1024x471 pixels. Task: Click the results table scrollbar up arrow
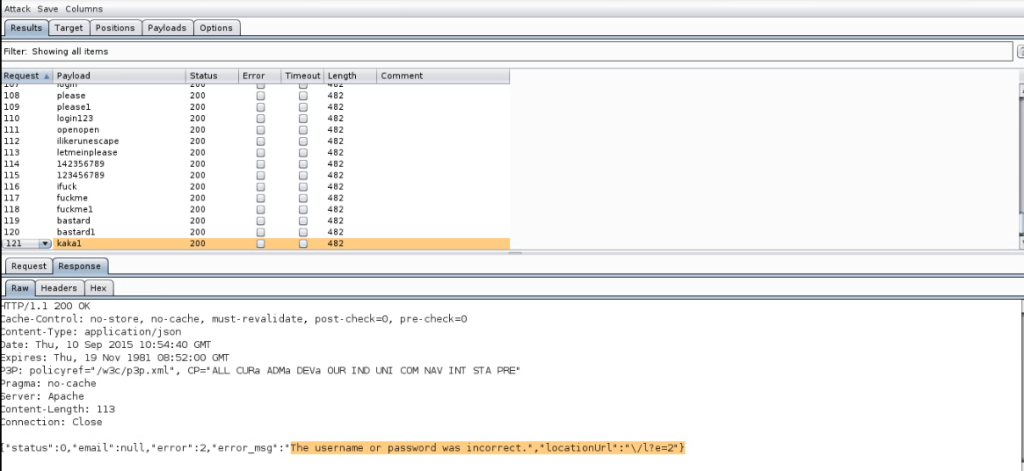(1020, 89)
